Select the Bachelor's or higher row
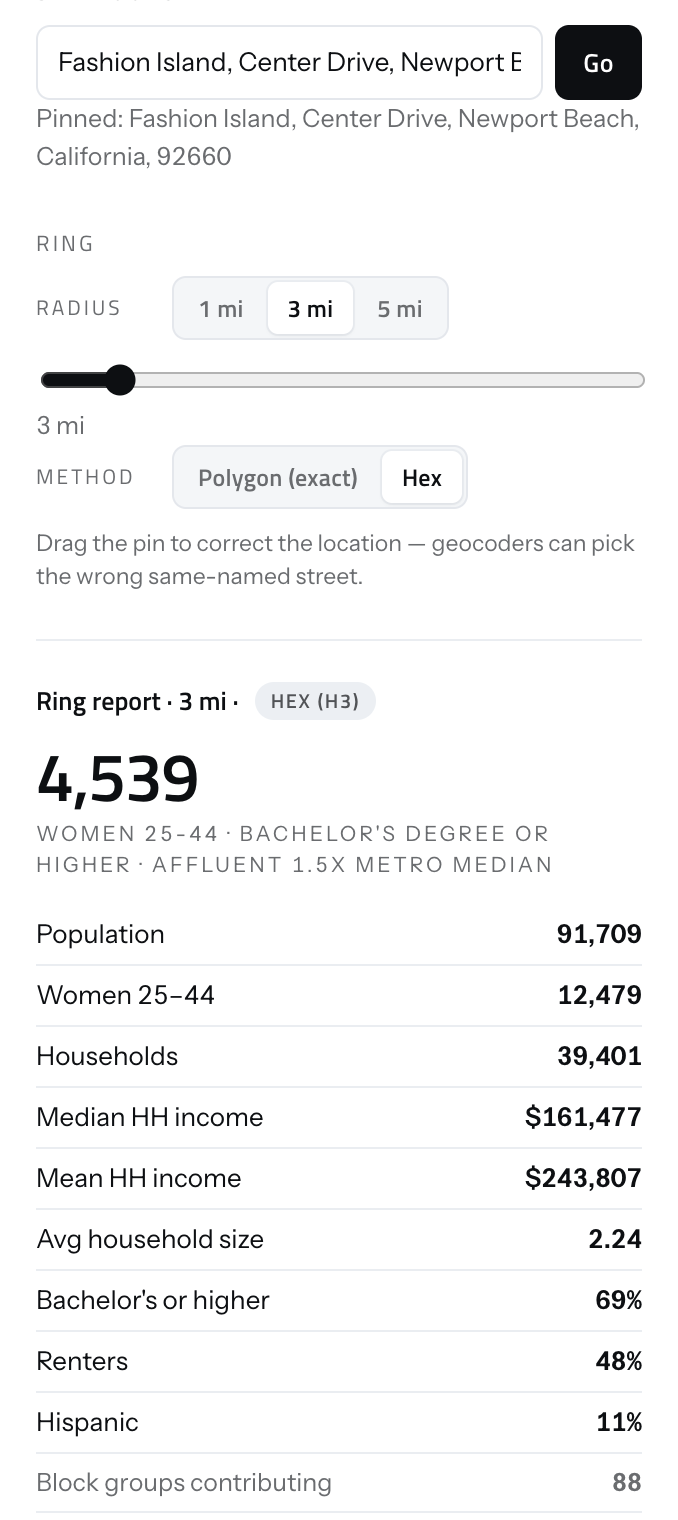678x1520 pixels. (x=339, y=1300)
